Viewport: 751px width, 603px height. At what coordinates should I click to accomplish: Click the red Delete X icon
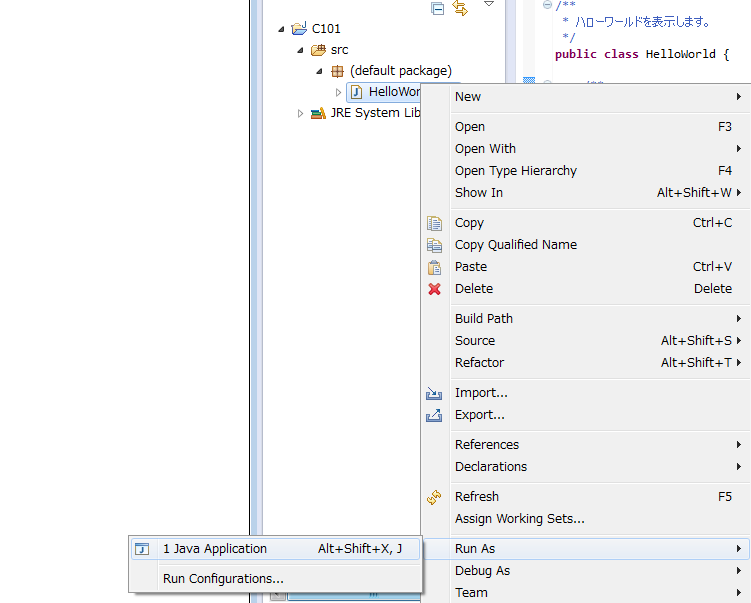[434, 289]
